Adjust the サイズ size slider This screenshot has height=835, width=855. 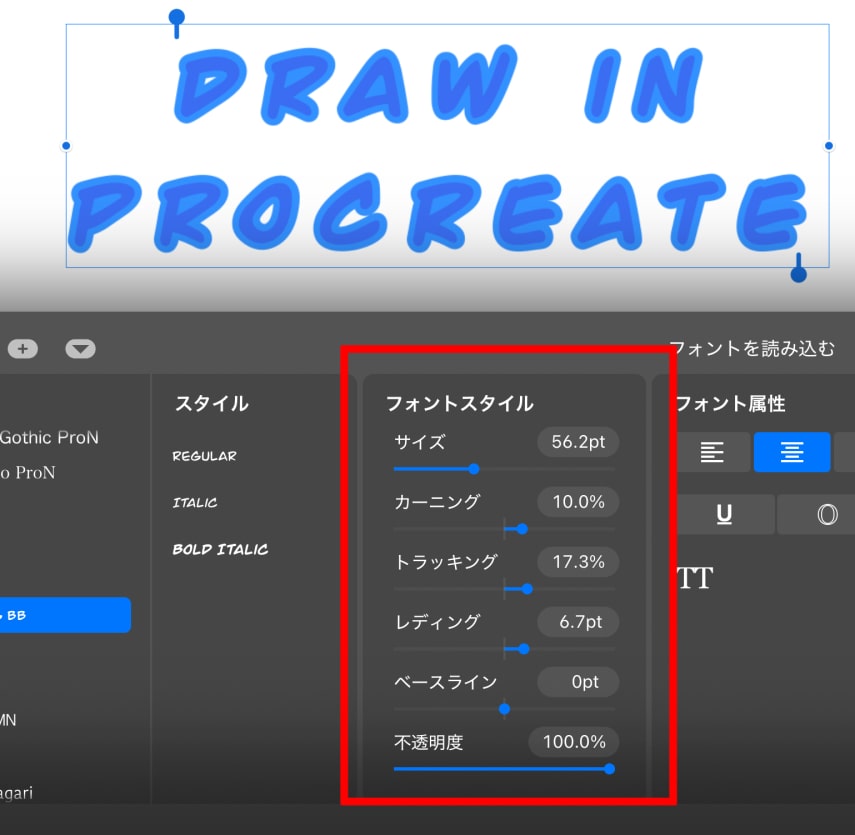474,469
